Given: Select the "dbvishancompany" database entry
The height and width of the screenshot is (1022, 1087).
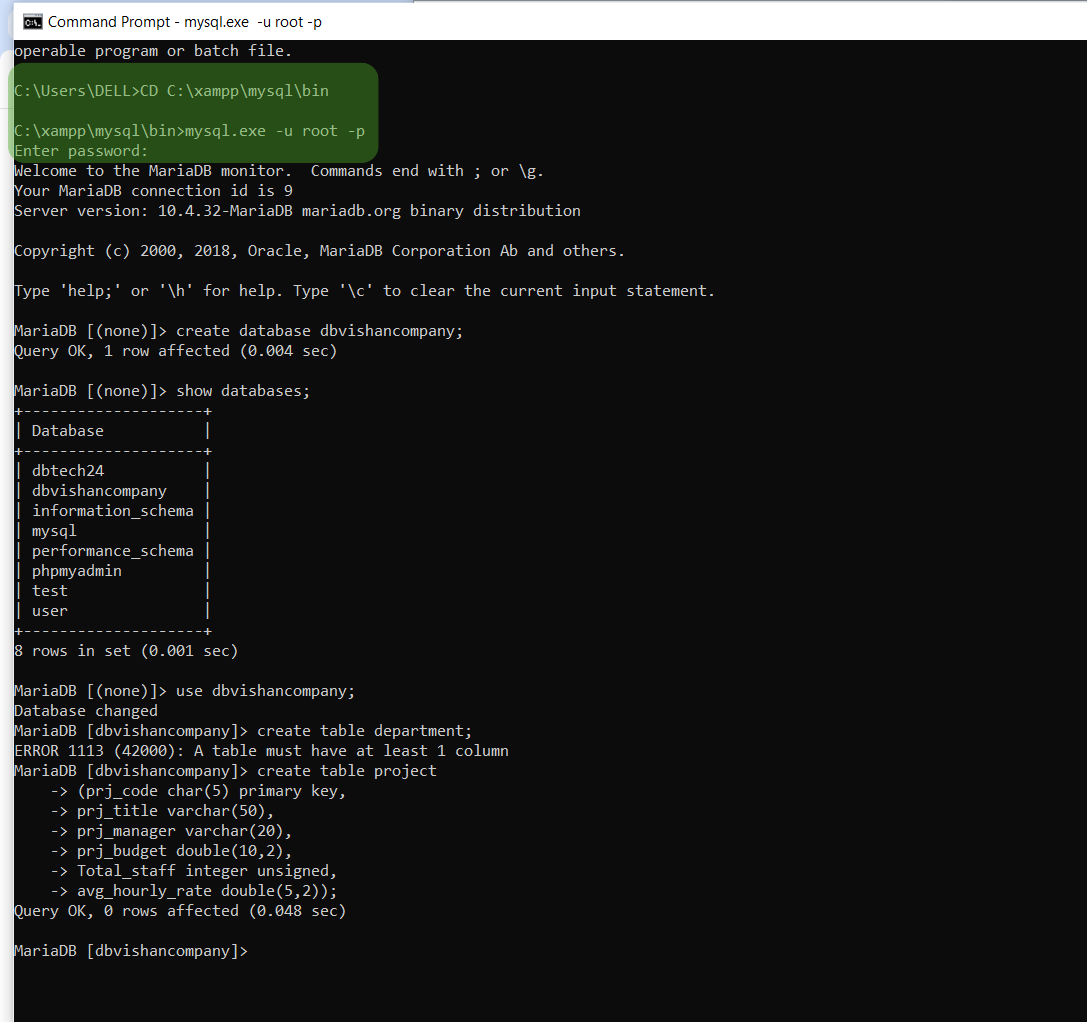Looking at the screenshot, I should tap(99, 490).
